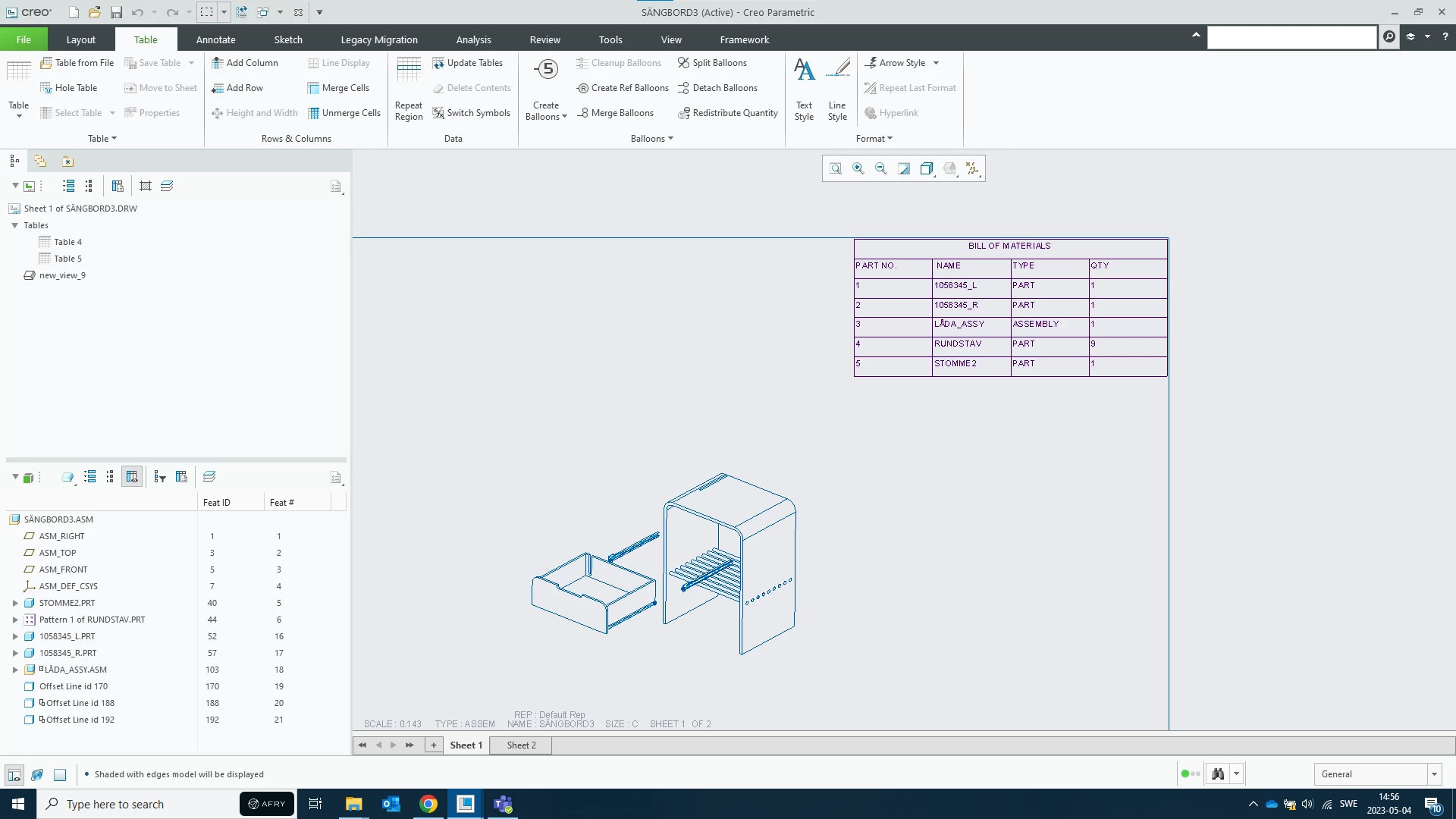Click the Merge Cells button
Image resolution: width=1456 pixels, height=819 pixels.
[x=338, y=88]
